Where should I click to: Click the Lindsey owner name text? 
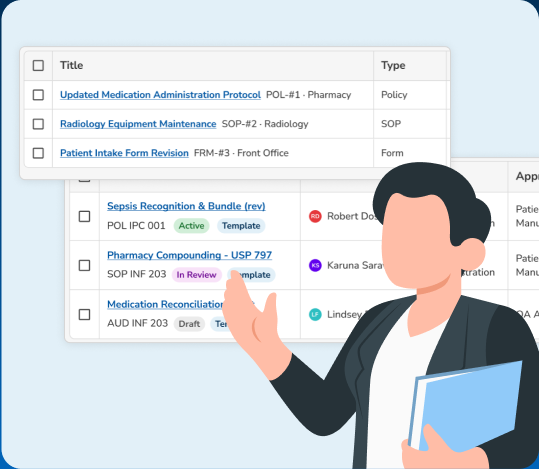coord(345,314)
